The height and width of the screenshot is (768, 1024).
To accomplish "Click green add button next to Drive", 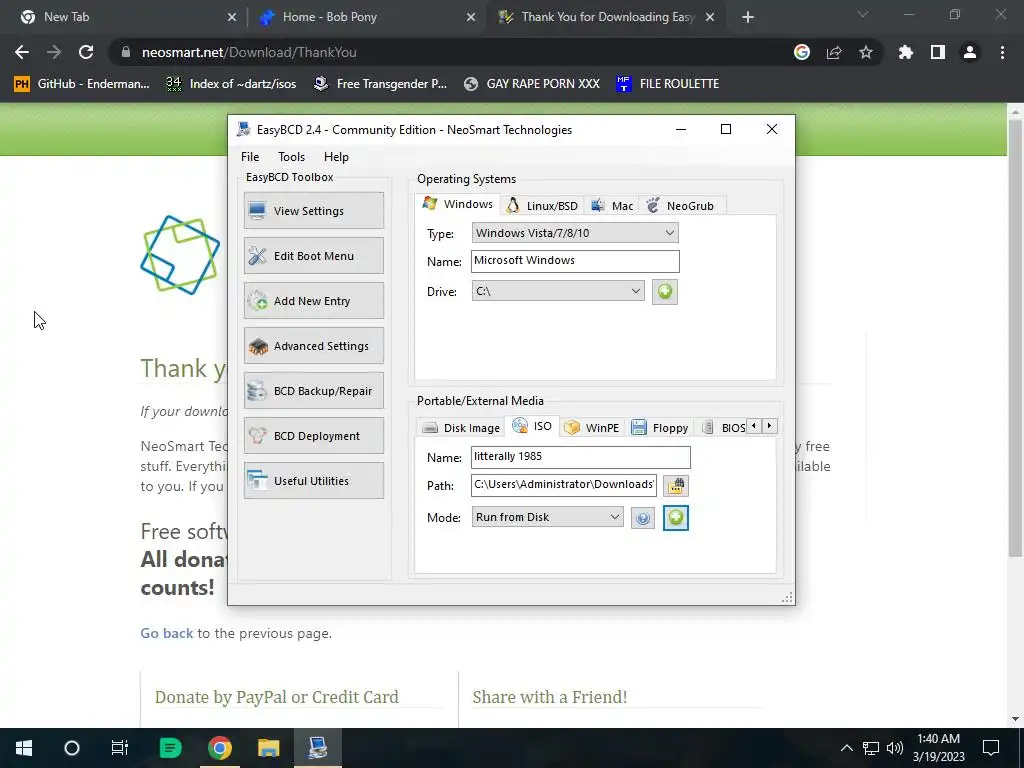I will (664, 291).
